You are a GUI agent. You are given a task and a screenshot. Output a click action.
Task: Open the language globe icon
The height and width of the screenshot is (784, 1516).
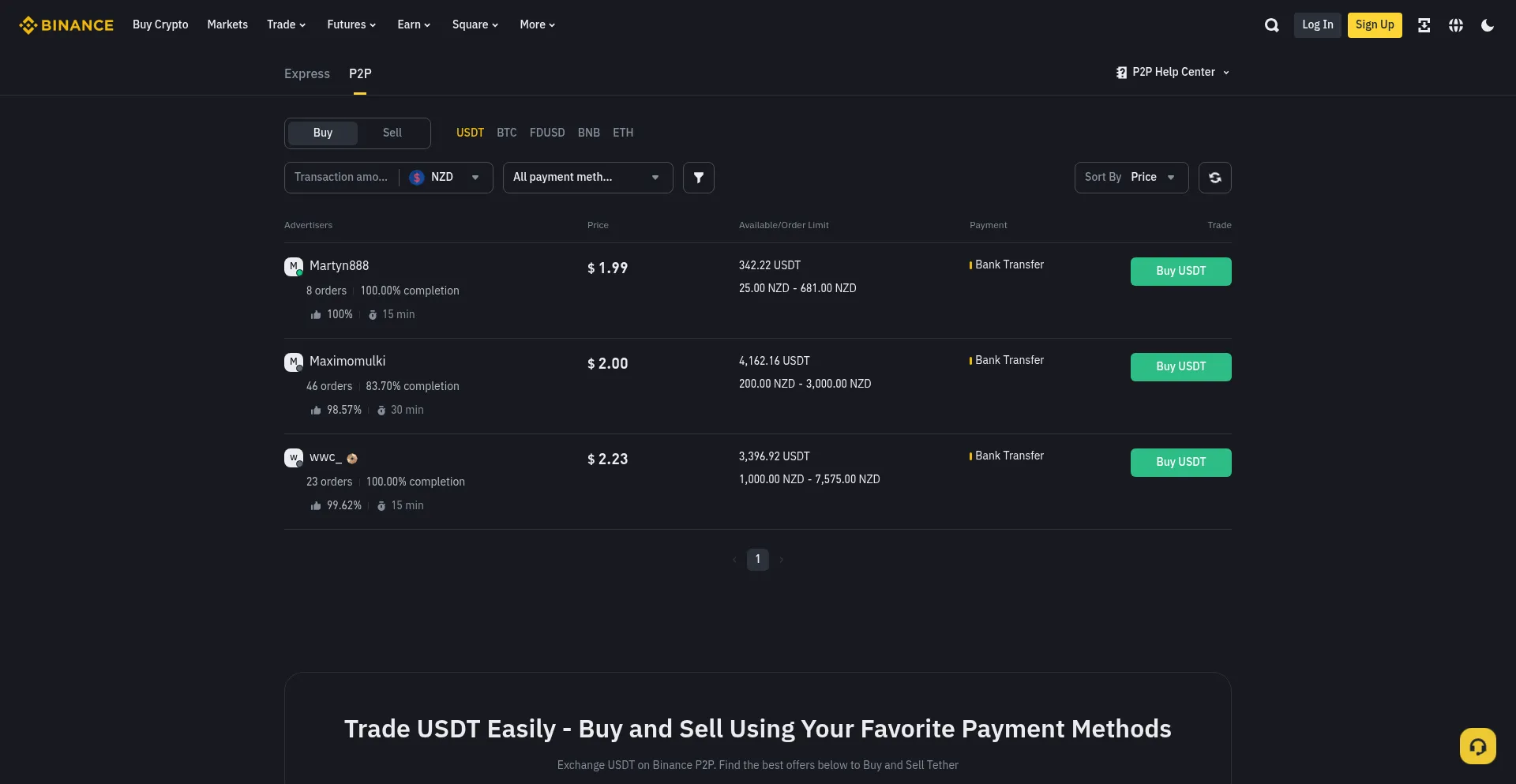(x=1456, y=25)
